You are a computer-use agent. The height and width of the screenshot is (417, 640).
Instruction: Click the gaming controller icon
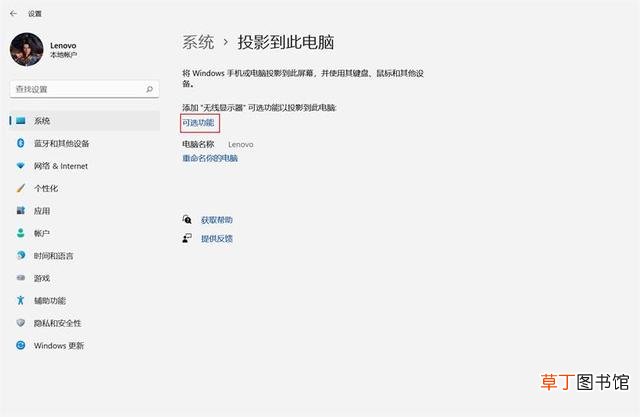[x=21, y=278]
